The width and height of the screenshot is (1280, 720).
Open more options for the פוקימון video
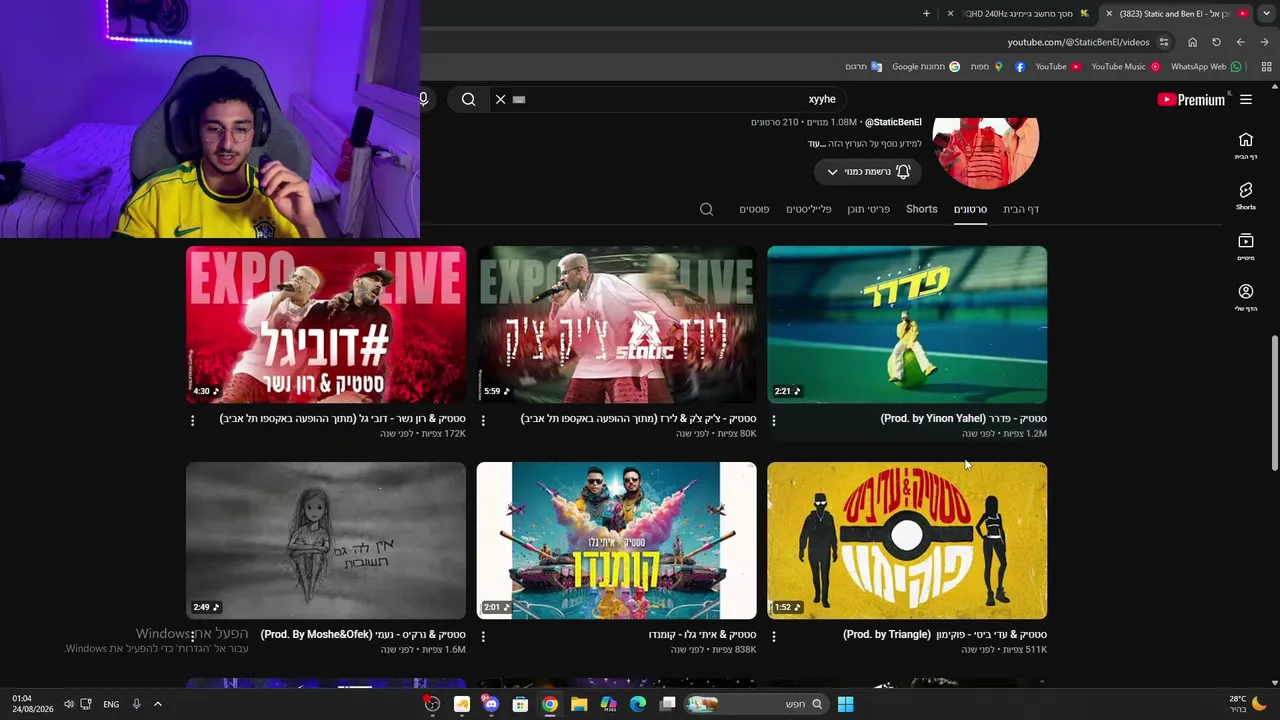[774, 636]
